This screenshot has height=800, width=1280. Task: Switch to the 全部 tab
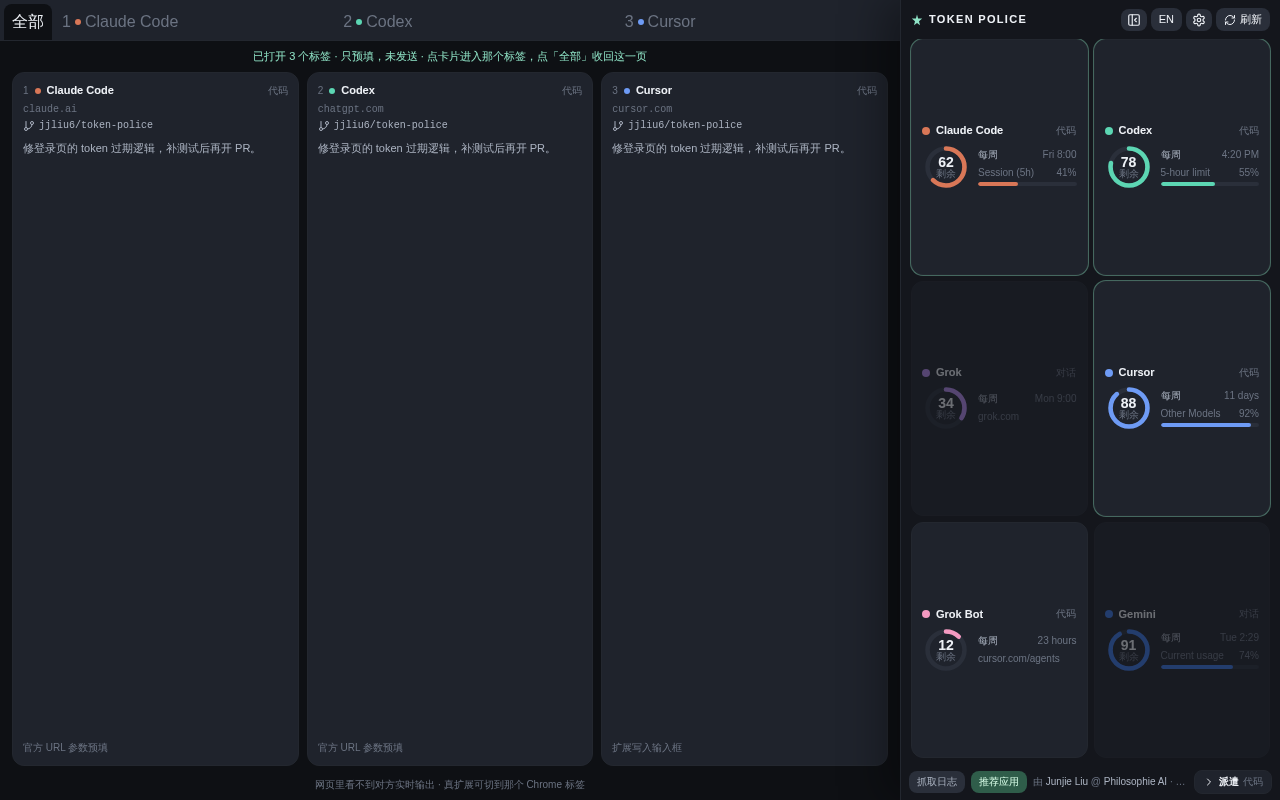tap(28, 22)
